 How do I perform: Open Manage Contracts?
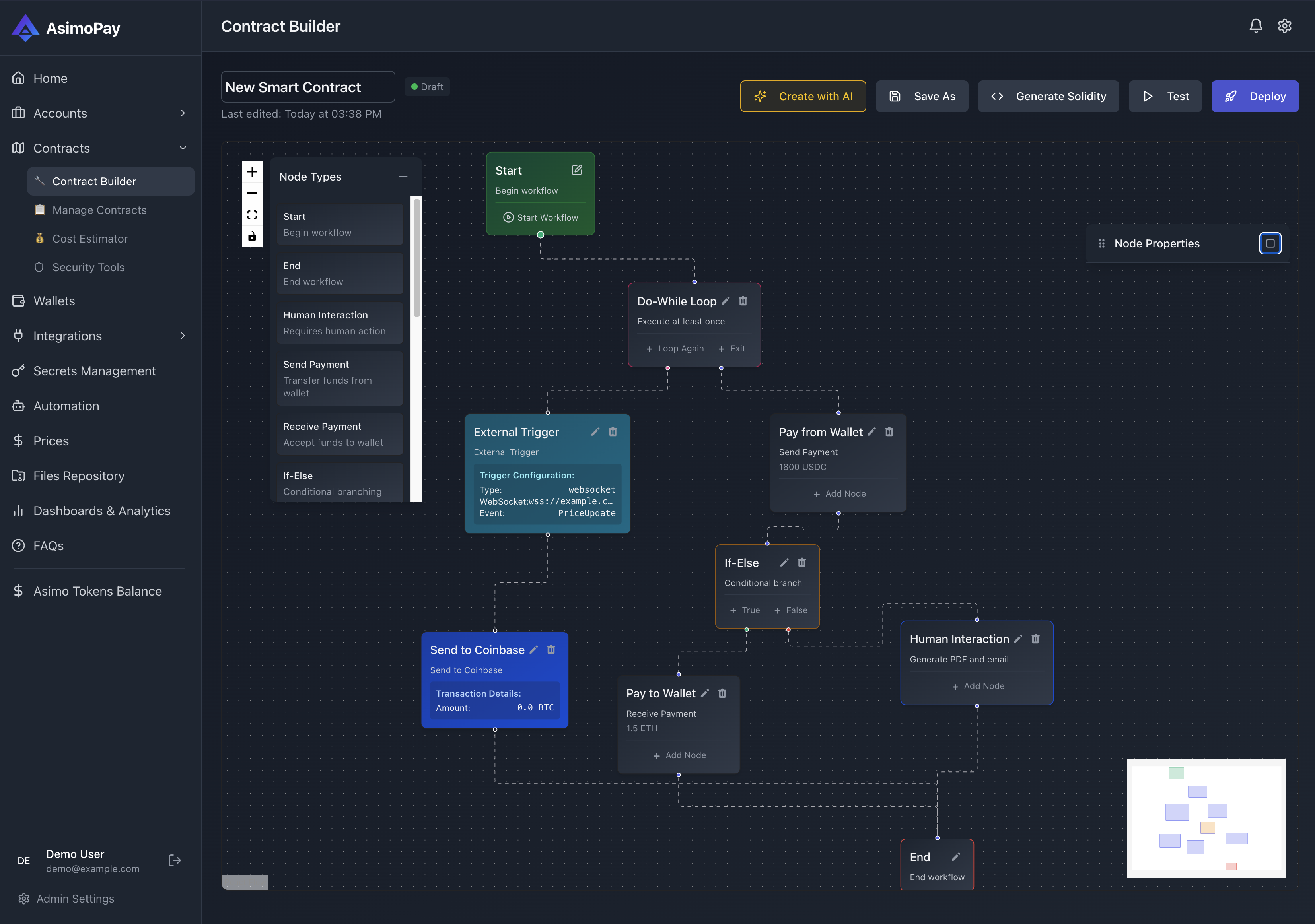tap(99, 210)
